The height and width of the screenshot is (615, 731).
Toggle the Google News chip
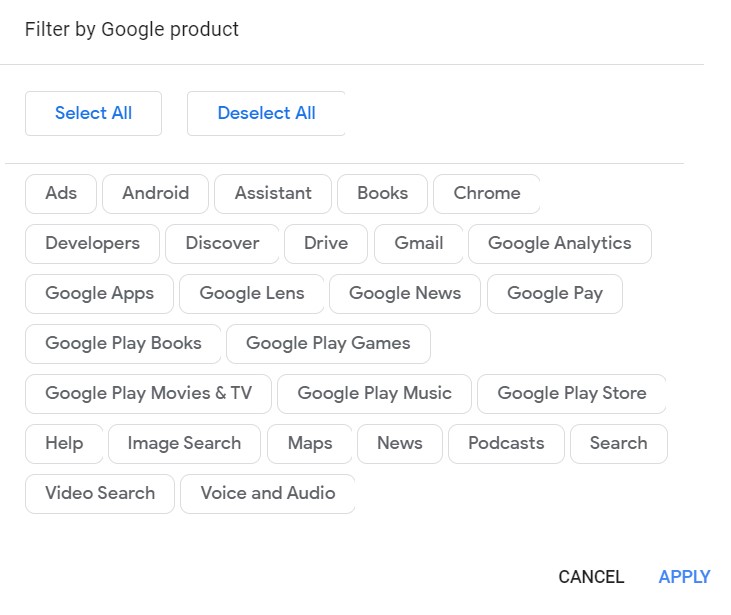pos(405,293)
